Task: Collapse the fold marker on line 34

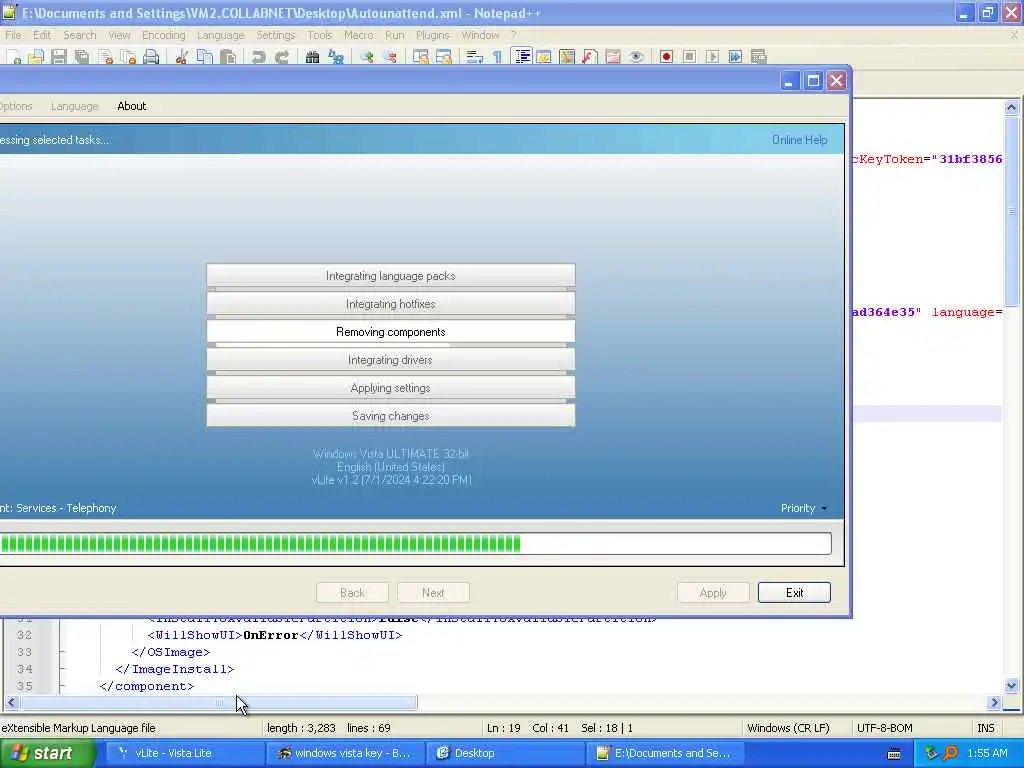Action: click(x=62, y=669)
